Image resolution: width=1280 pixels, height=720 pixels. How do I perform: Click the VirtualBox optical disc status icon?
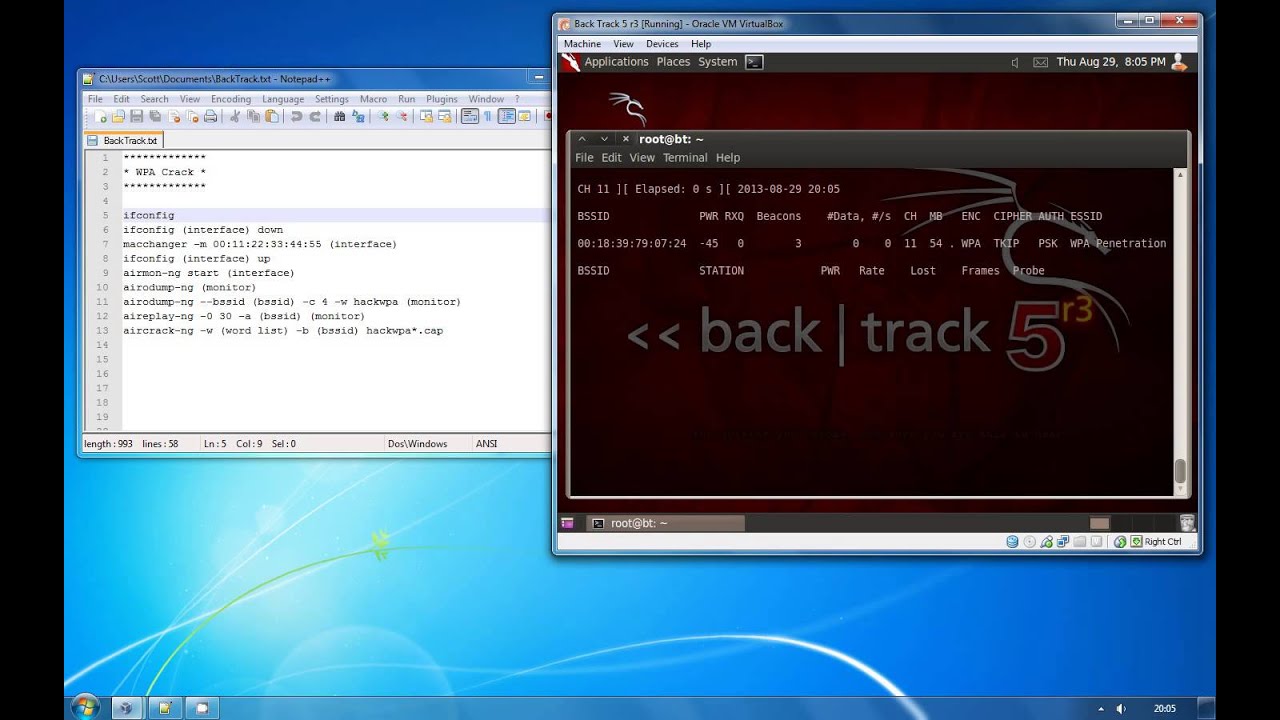(x=1030, y=542)
